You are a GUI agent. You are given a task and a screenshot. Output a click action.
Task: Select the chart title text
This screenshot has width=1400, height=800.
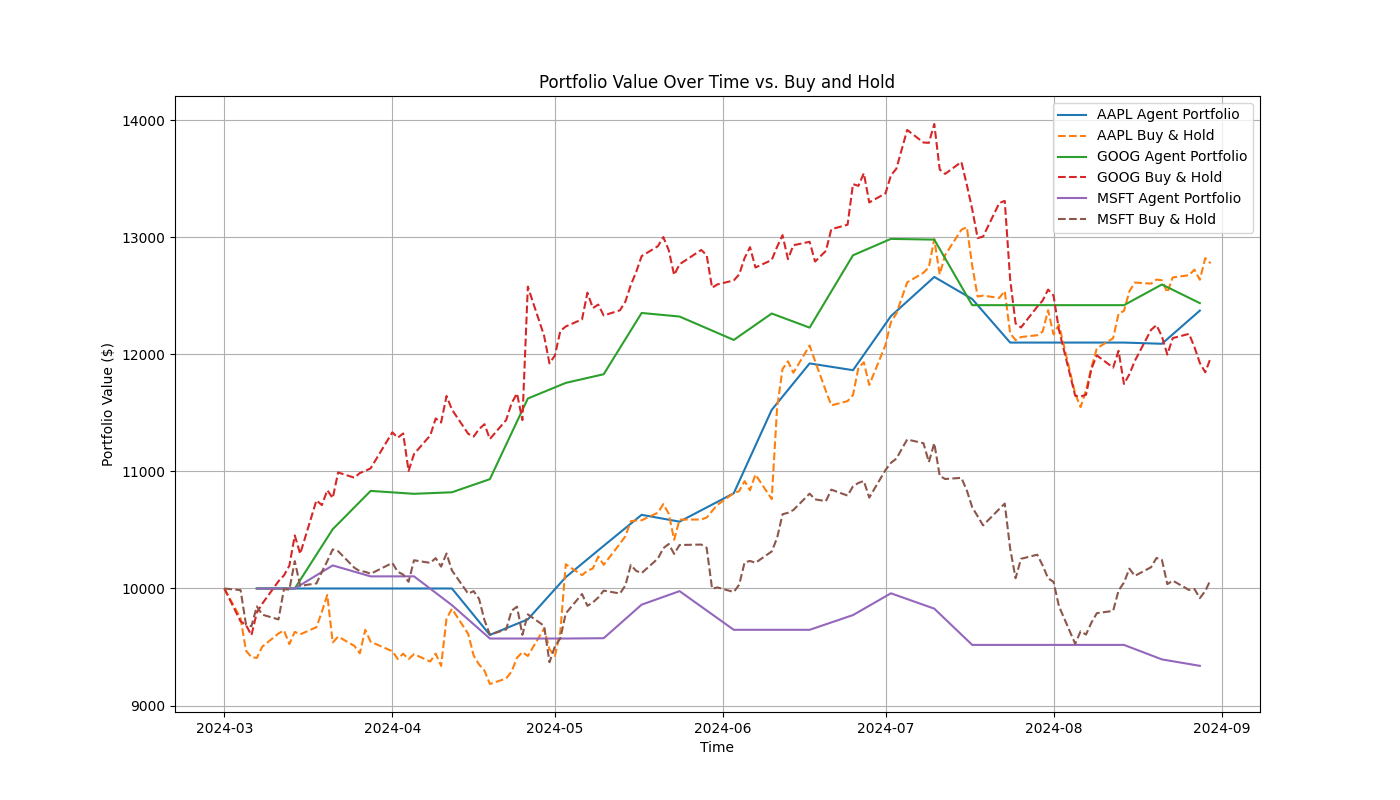tap(716, 82)
